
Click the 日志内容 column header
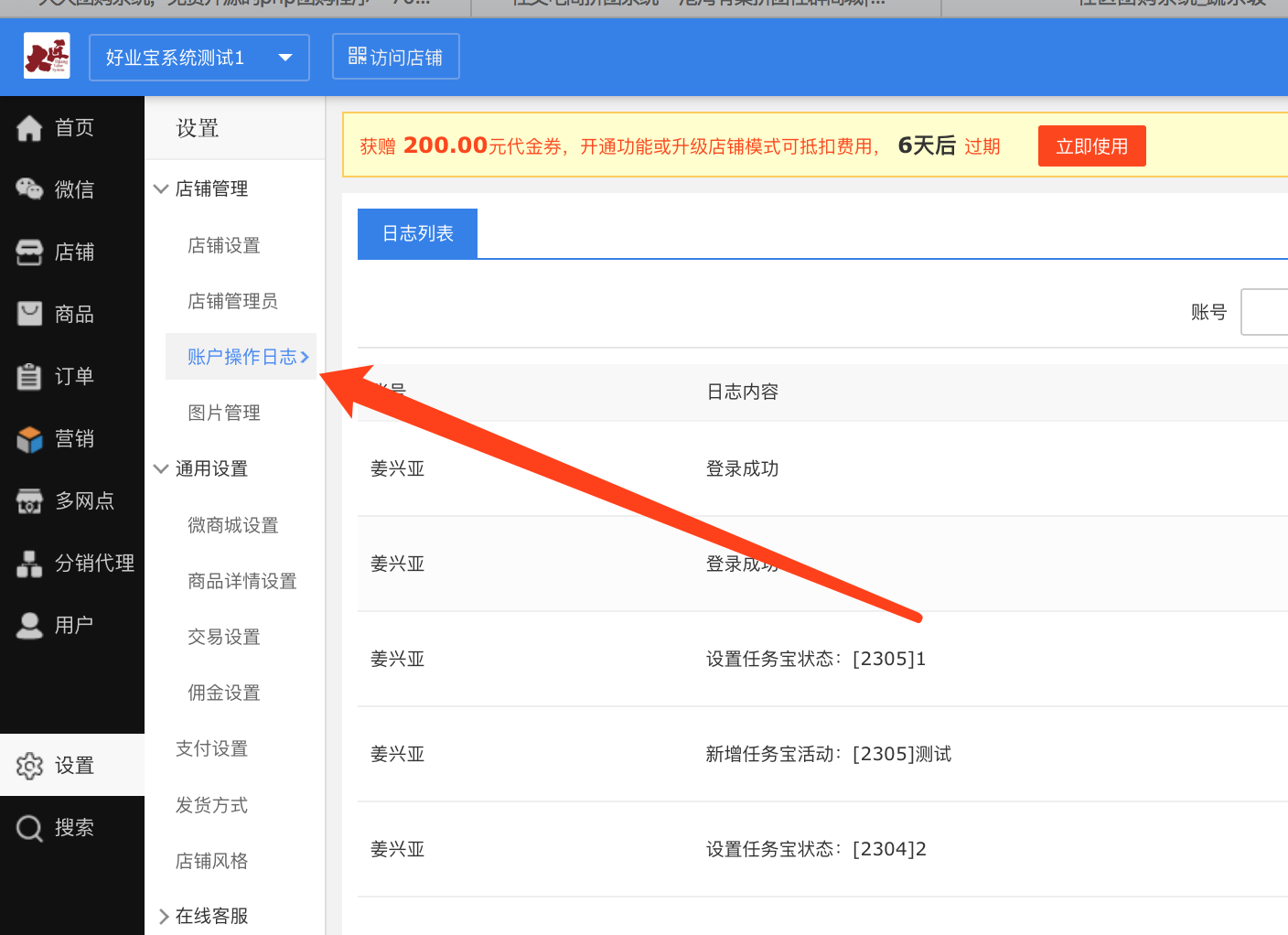tap(742, 392)
